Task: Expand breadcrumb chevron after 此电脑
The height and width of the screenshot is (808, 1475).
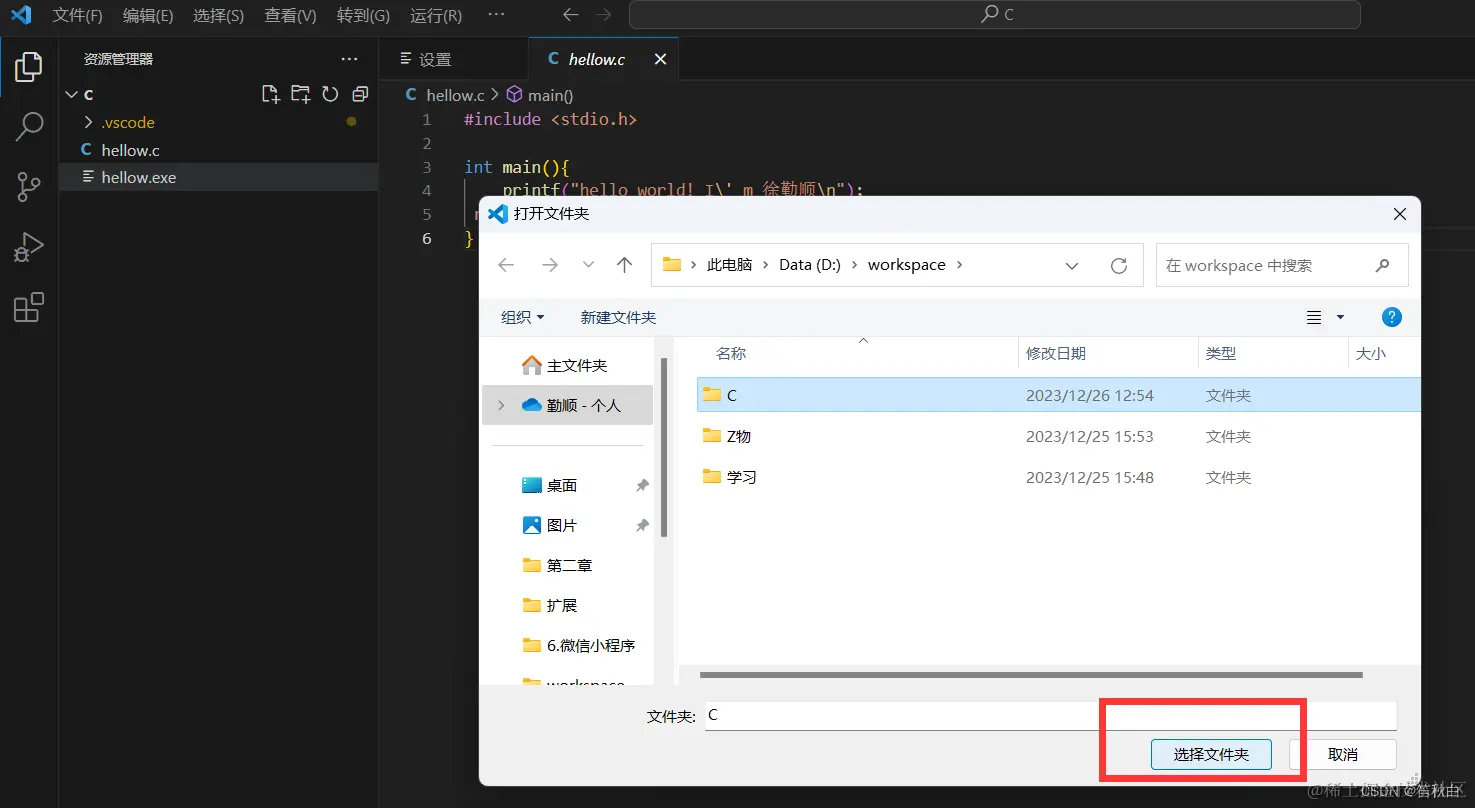Action: coord(766,265)
